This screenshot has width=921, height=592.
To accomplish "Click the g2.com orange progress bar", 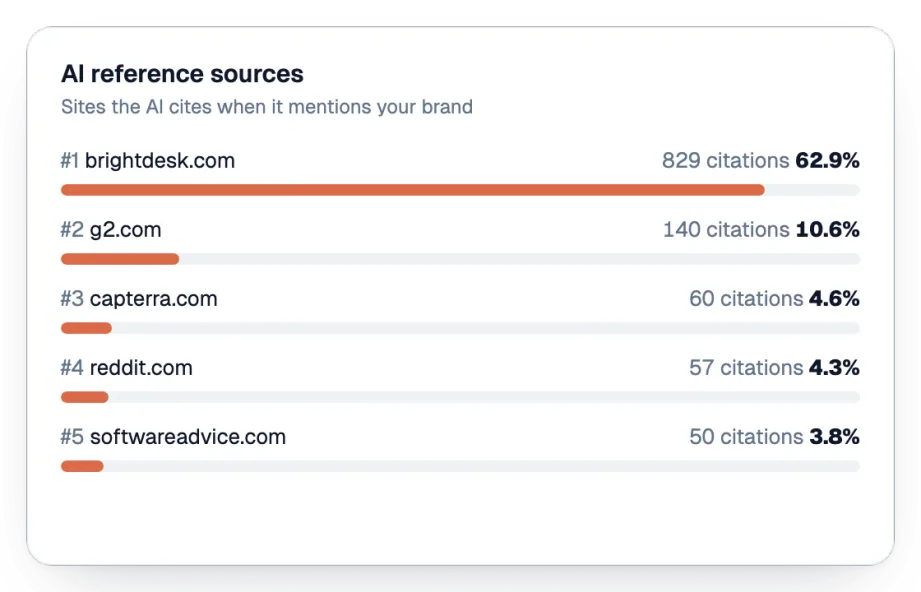I will click(x=120, y=259).
